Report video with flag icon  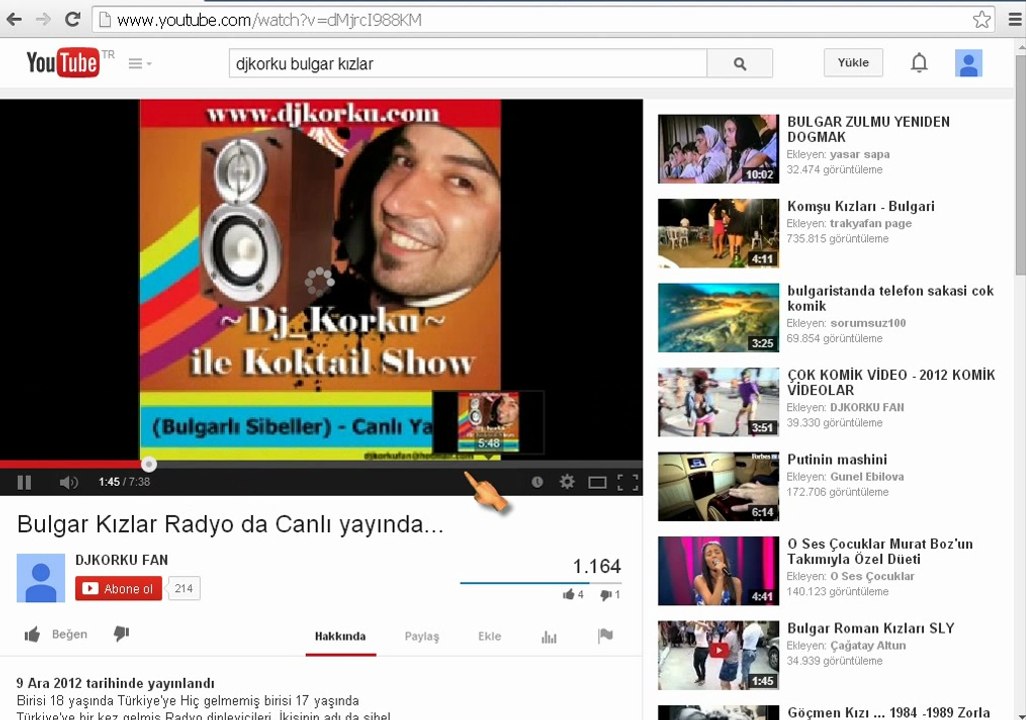[x=605, y=636]
